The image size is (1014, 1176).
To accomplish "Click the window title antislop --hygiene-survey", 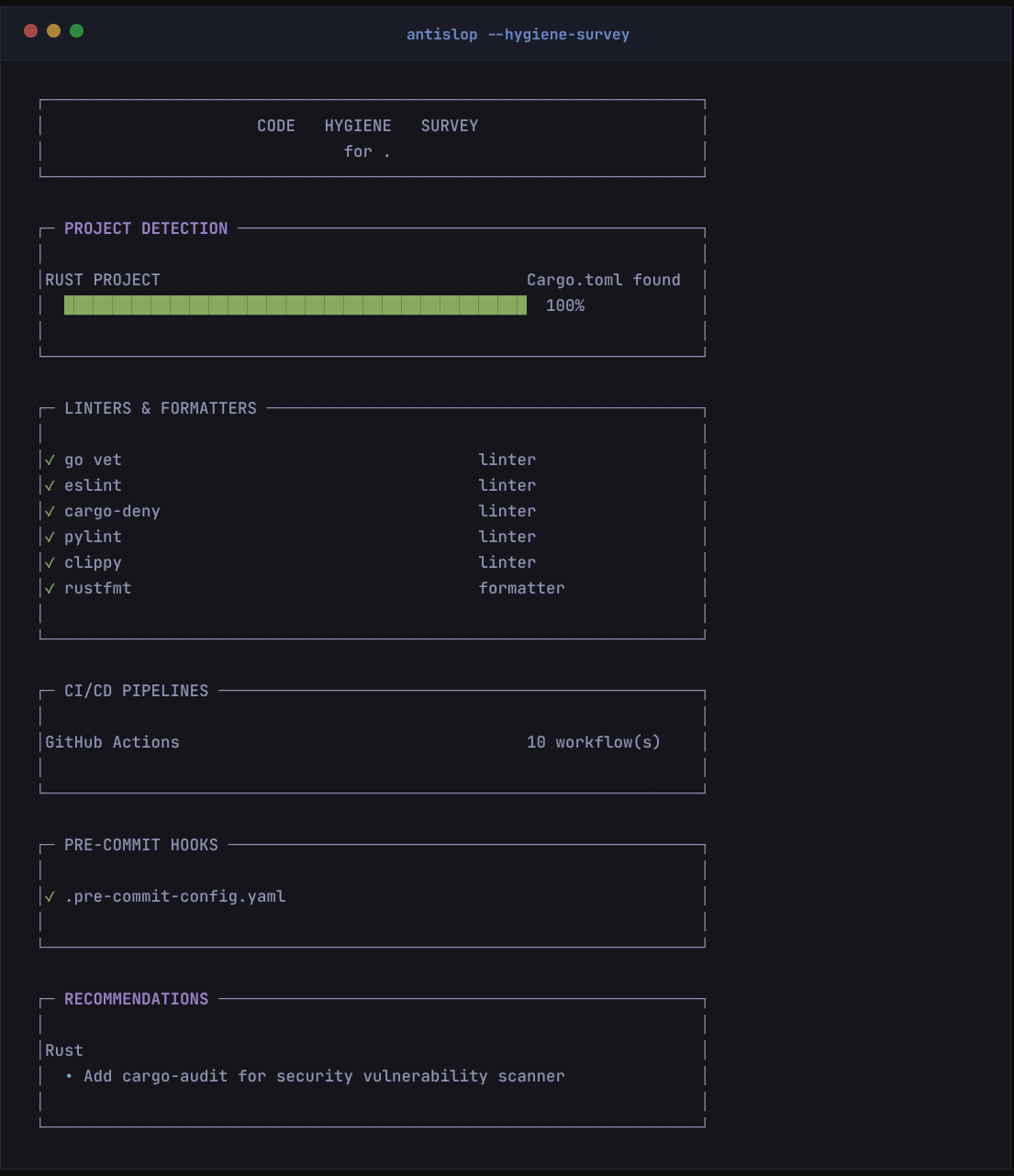I will tap(518, 34).
